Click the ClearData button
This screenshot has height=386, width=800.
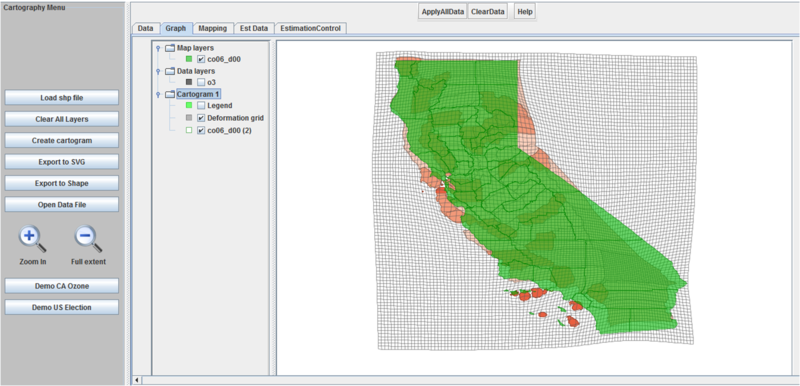pos(488,11)
